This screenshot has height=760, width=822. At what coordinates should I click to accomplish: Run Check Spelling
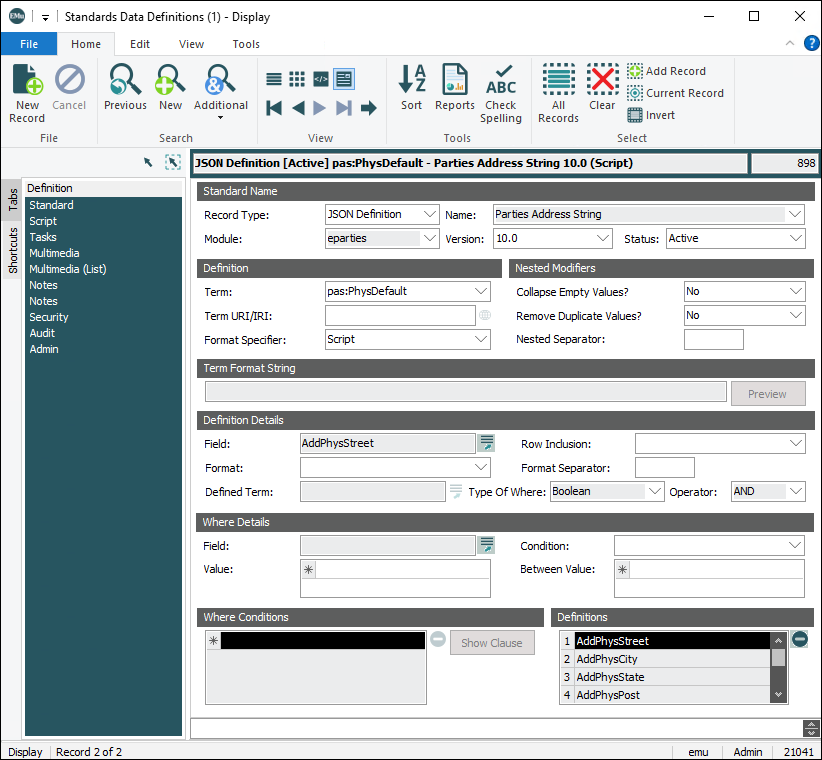(x=501, y=90)
